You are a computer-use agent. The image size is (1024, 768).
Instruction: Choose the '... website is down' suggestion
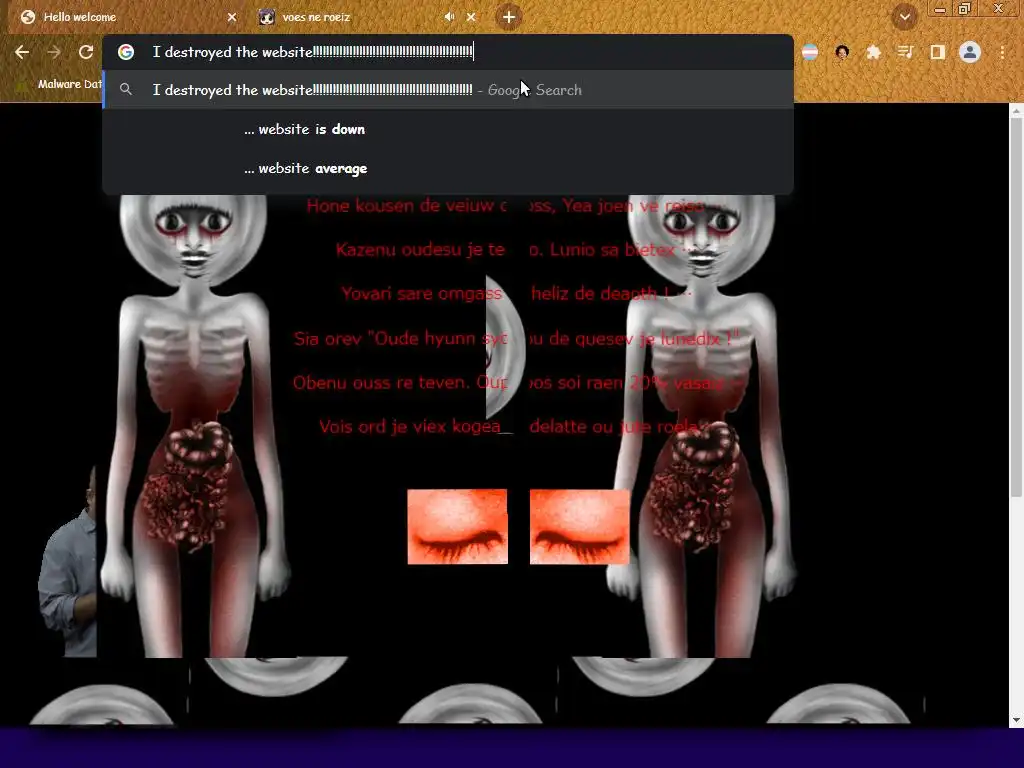[448, 129]
